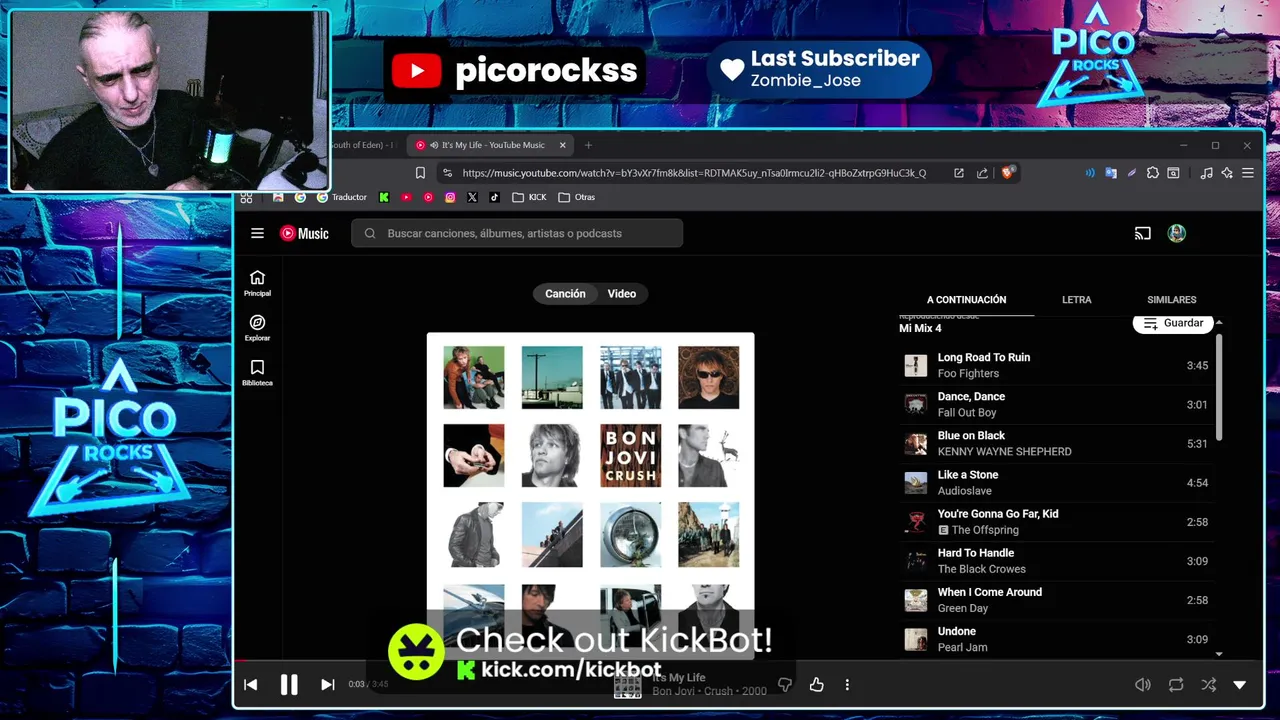The width and height of the screenshot is (1280, 720).
Task: Like the song It's My Life
Action: coord(817,685)
